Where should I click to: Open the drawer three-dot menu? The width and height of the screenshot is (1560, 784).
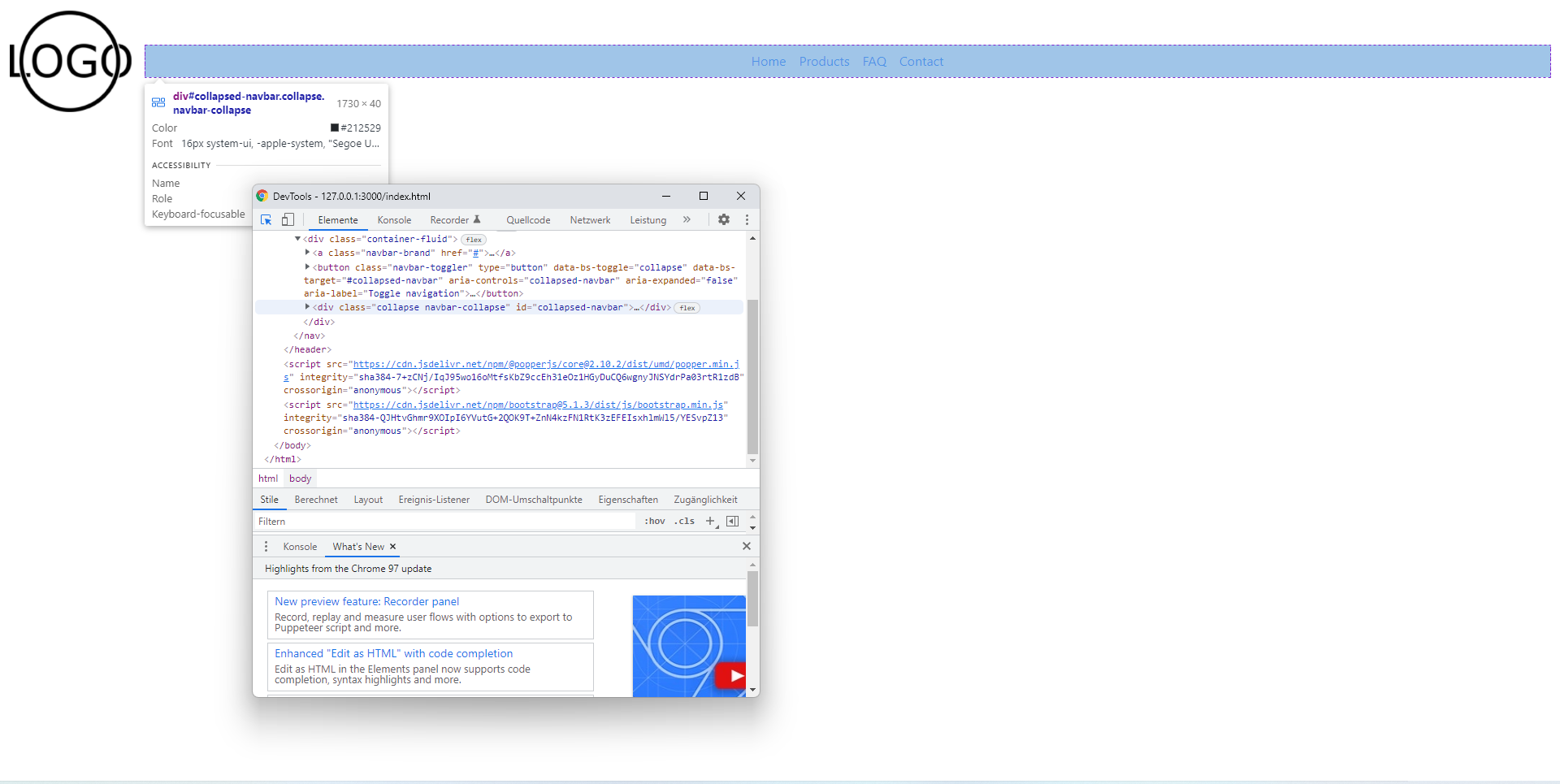pyautogui.click(x=266, y=547)
